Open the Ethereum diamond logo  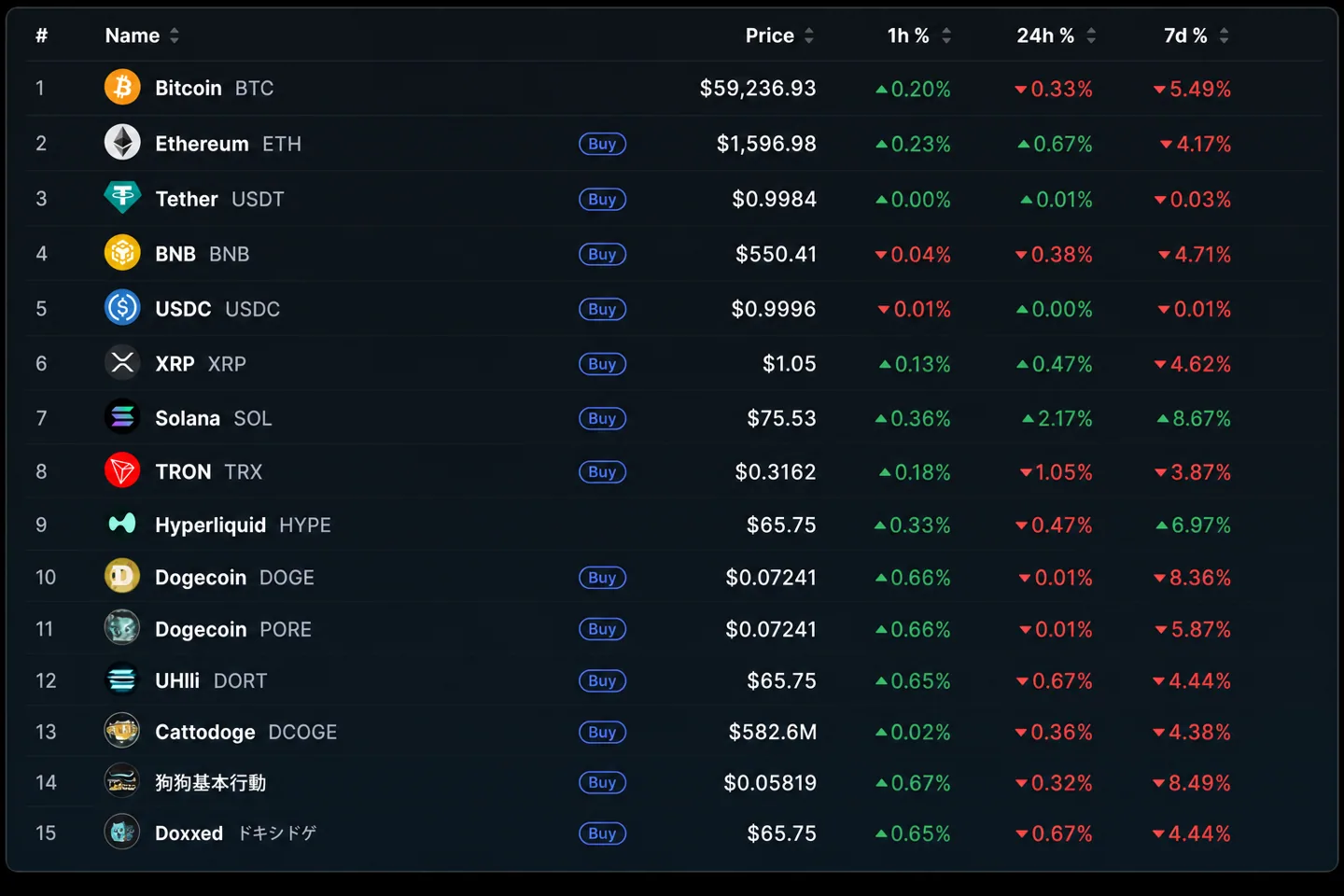[x=122, y=143]
